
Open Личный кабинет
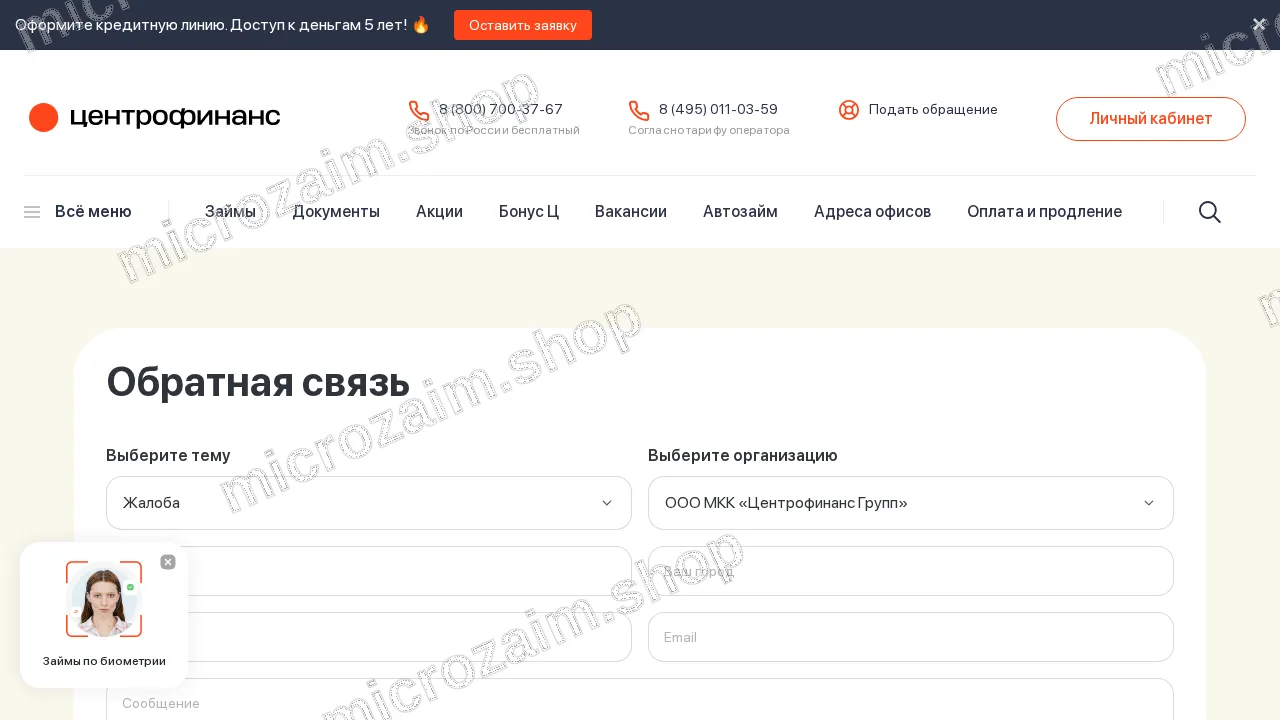point(1151,119)
